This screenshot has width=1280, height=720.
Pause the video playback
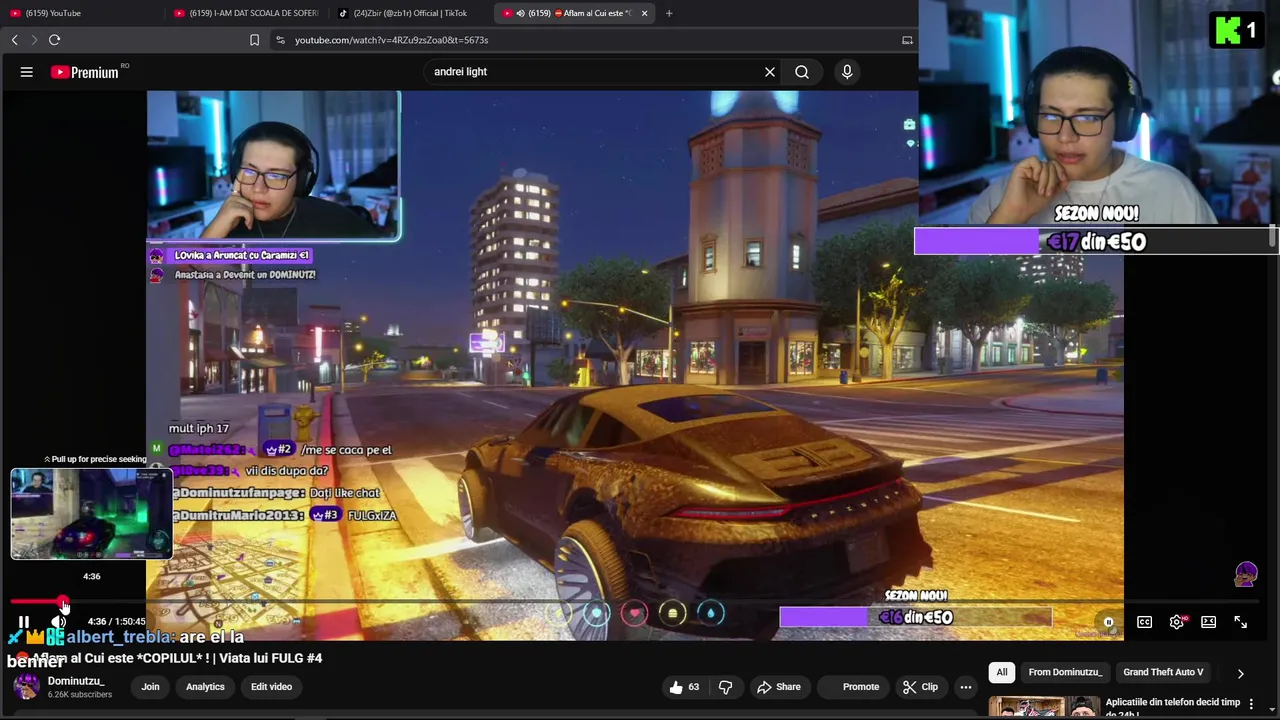coord(24,622)
